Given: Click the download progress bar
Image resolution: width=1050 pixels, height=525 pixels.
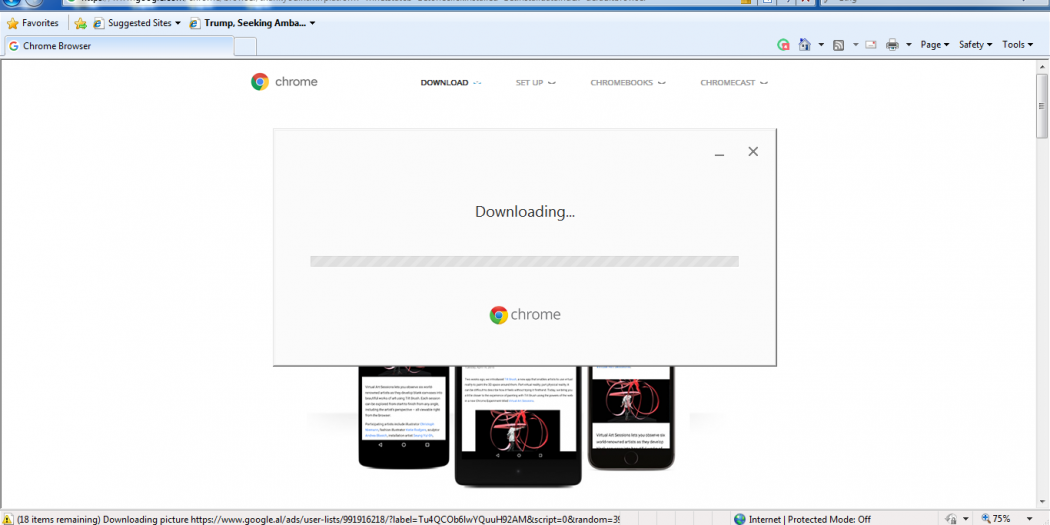Looking at the screenshot, I should click(524, 261).
